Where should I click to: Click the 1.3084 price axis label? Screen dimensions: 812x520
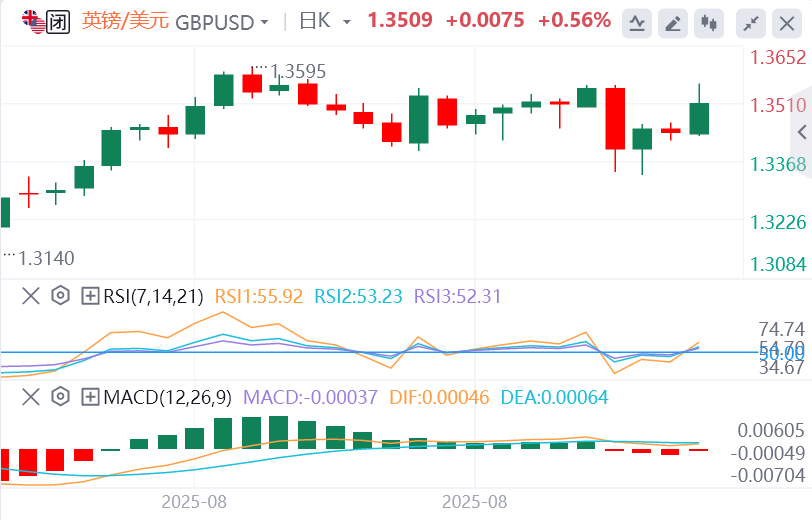click(778, 264)
